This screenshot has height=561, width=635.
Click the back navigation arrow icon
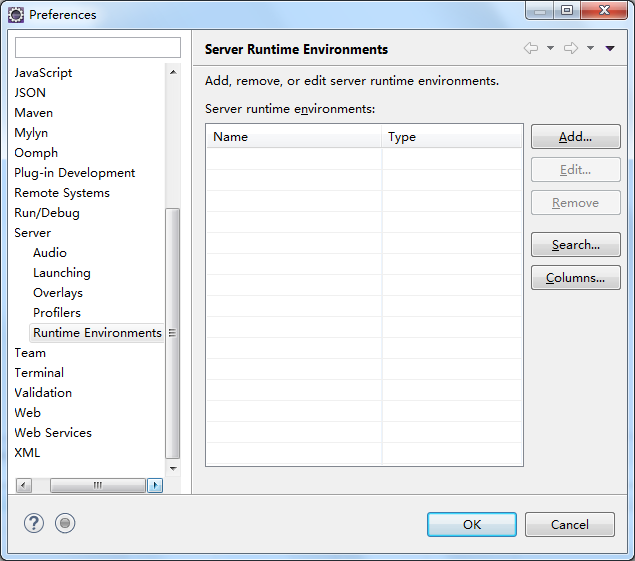(531, 48)
